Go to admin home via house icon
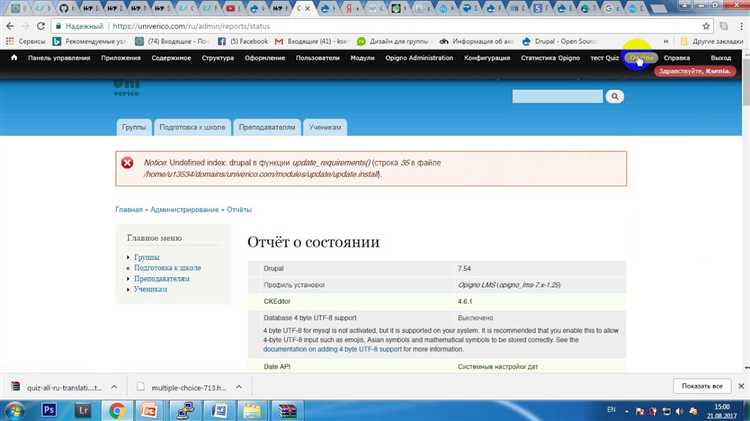Viewport: 750px width, 421px height. coord(14,57)
